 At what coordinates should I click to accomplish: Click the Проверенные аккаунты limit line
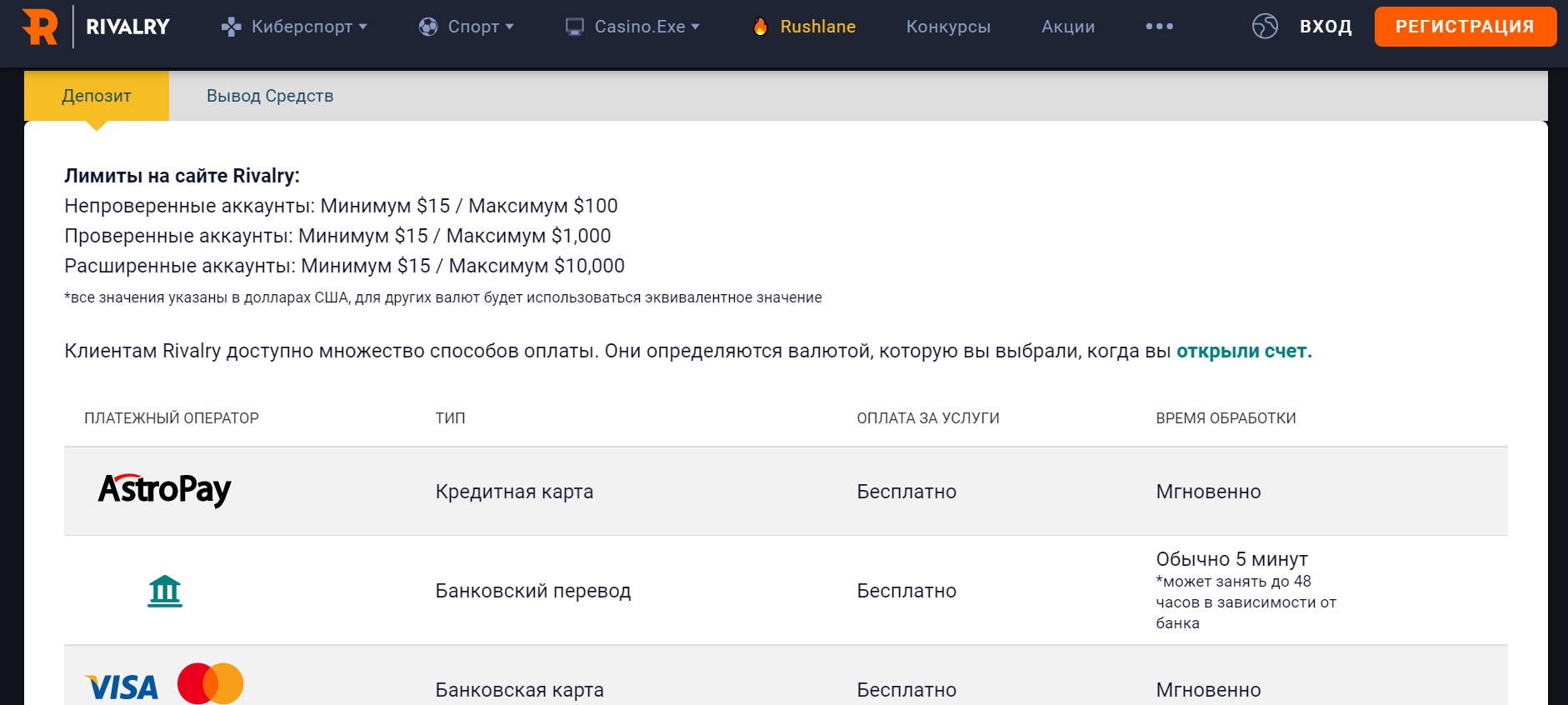(337, 236)
